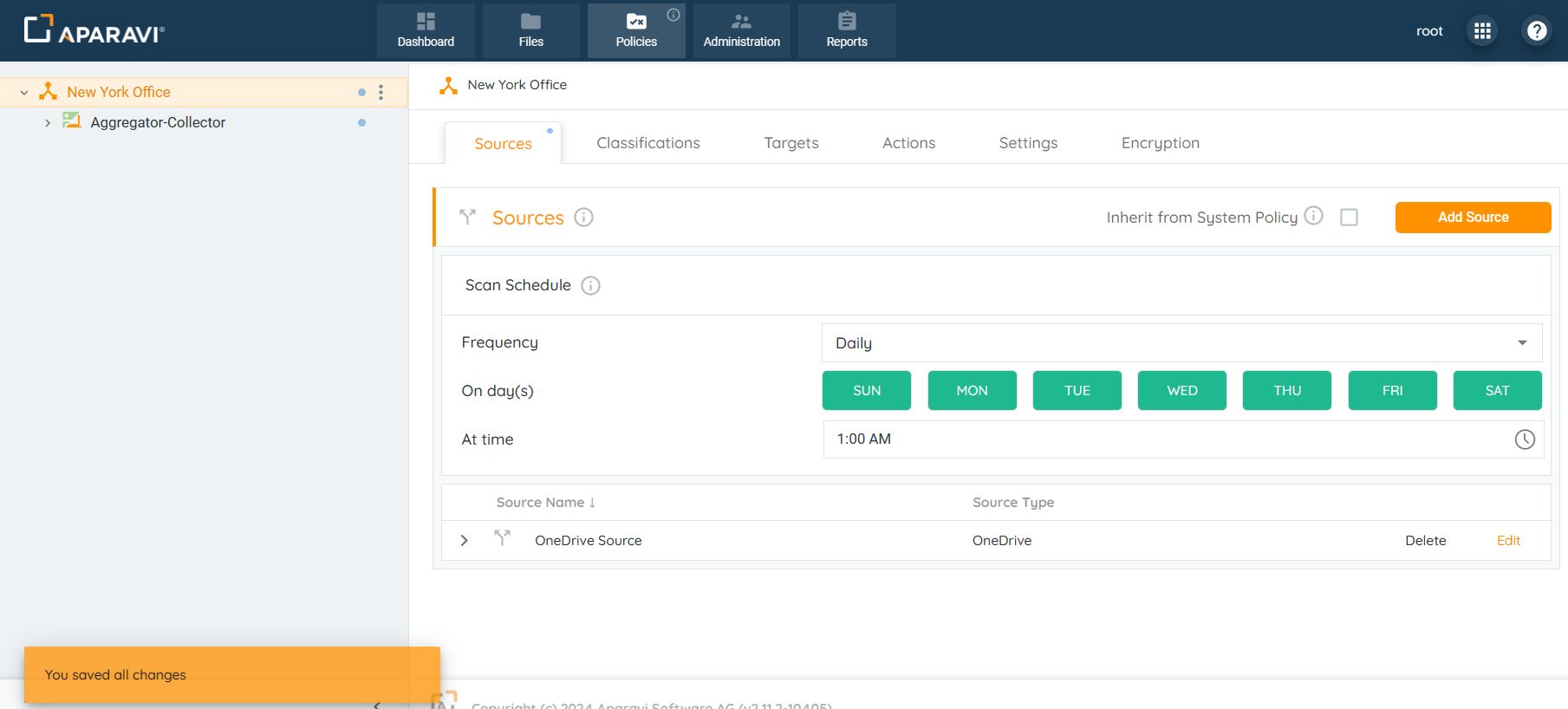The height and width of the screenshot is (709, 1568).
Task: Click the Inherit from System Policy info icon
Action: pyautogui.click(x=1313, y=216)
